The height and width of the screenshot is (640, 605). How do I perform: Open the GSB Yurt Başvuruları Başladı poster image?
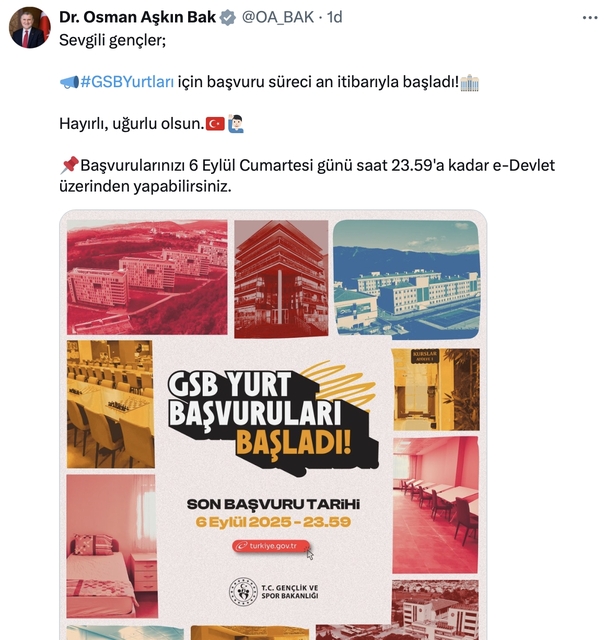pos(273,424)
